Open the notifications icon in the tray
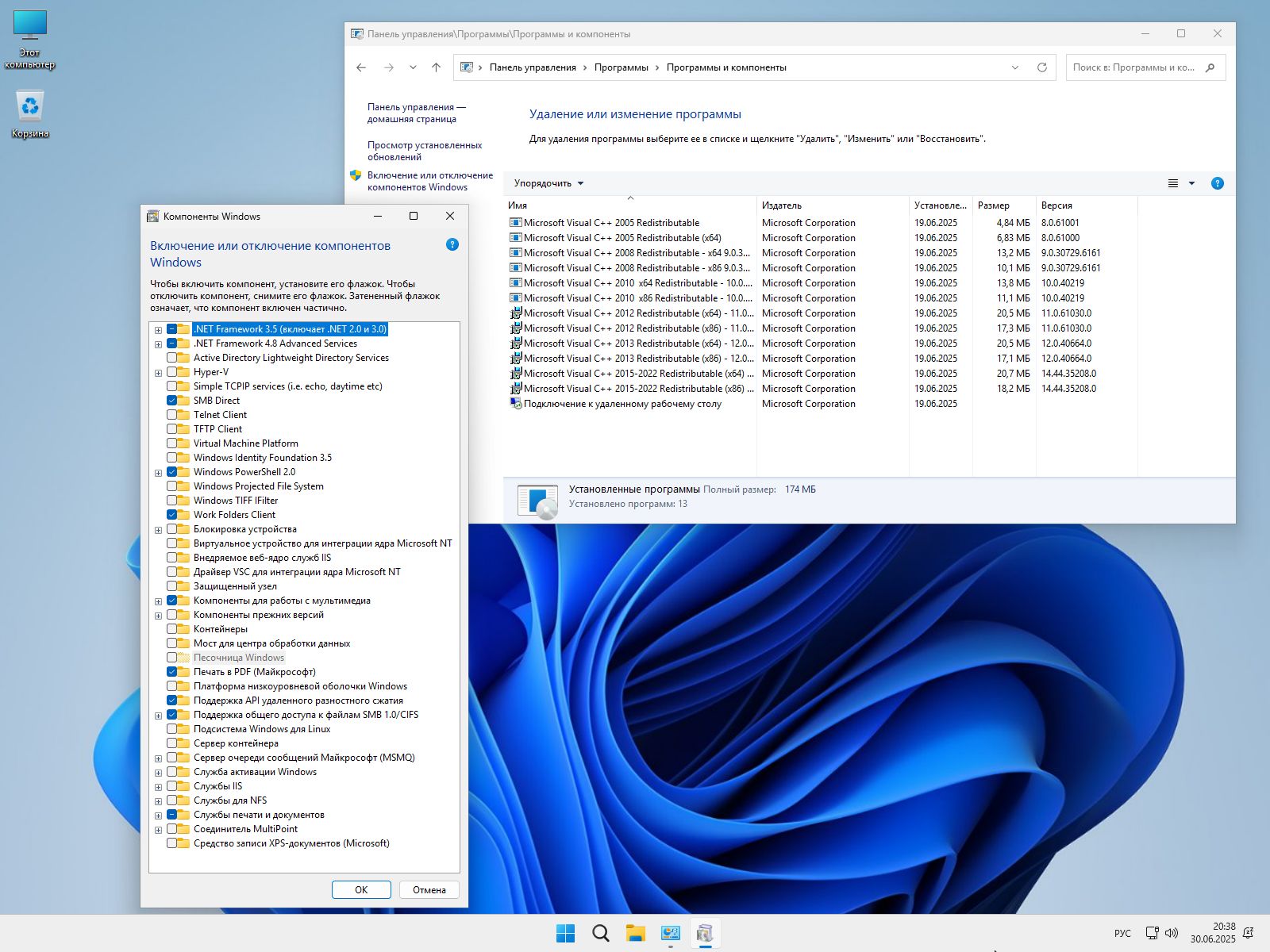Viewport: 1270px width, 952px height. point(1249,933)
